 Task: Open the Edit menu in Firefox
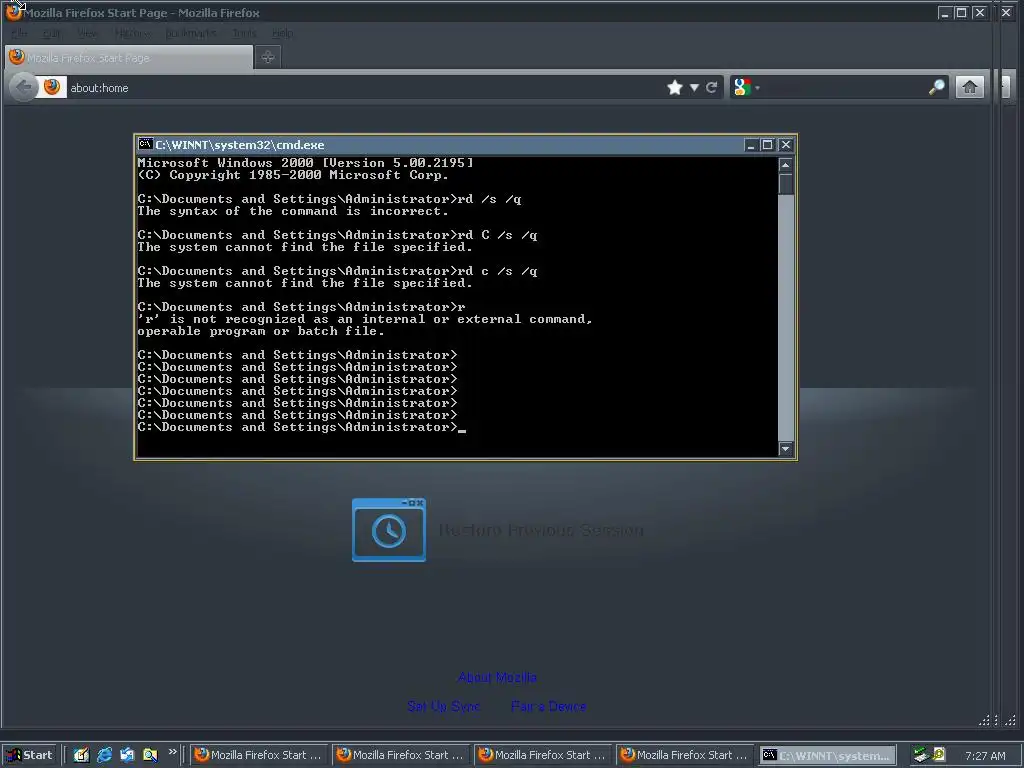[x=52, y=33]
